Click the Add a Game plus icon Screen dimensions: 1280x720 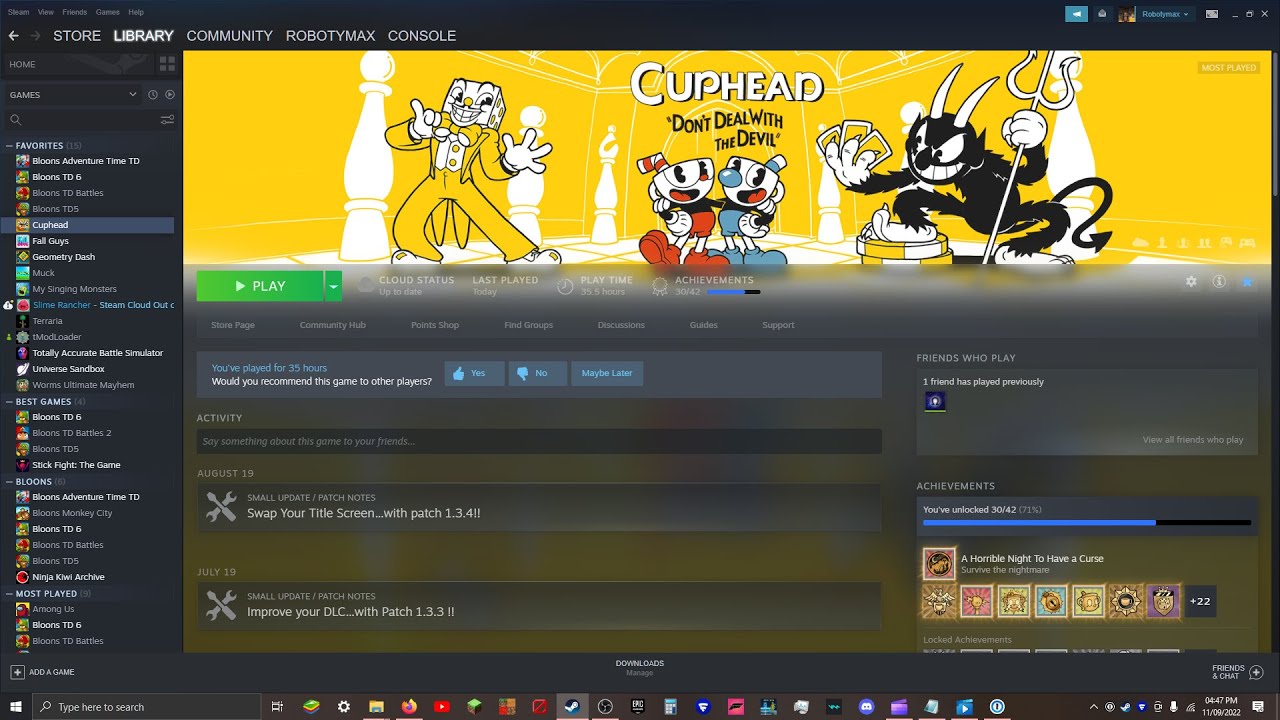coord(17,672)
